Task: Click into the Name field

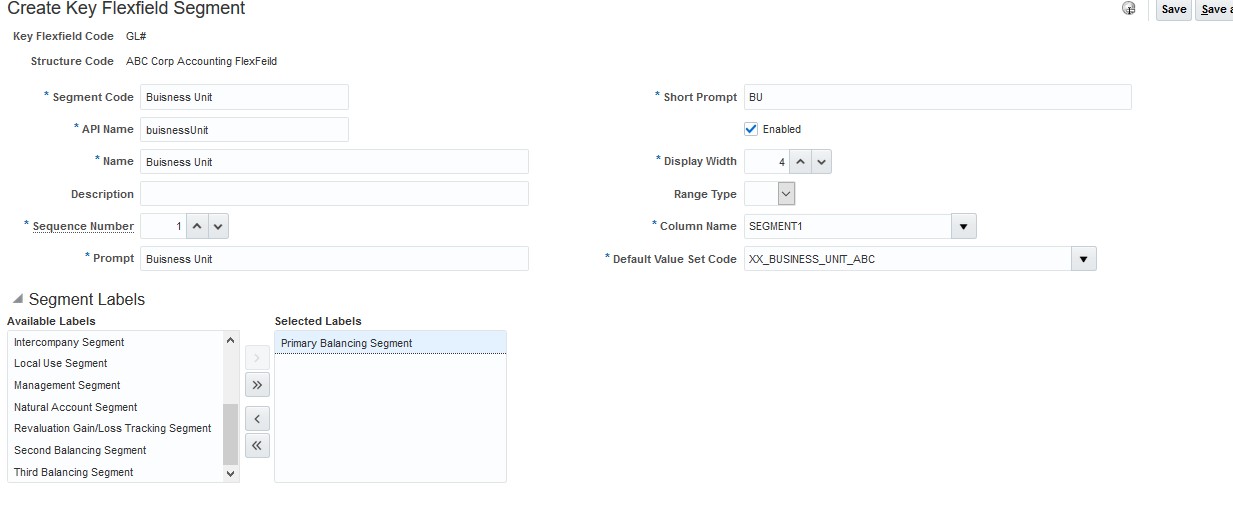Action: coord(334,161)
